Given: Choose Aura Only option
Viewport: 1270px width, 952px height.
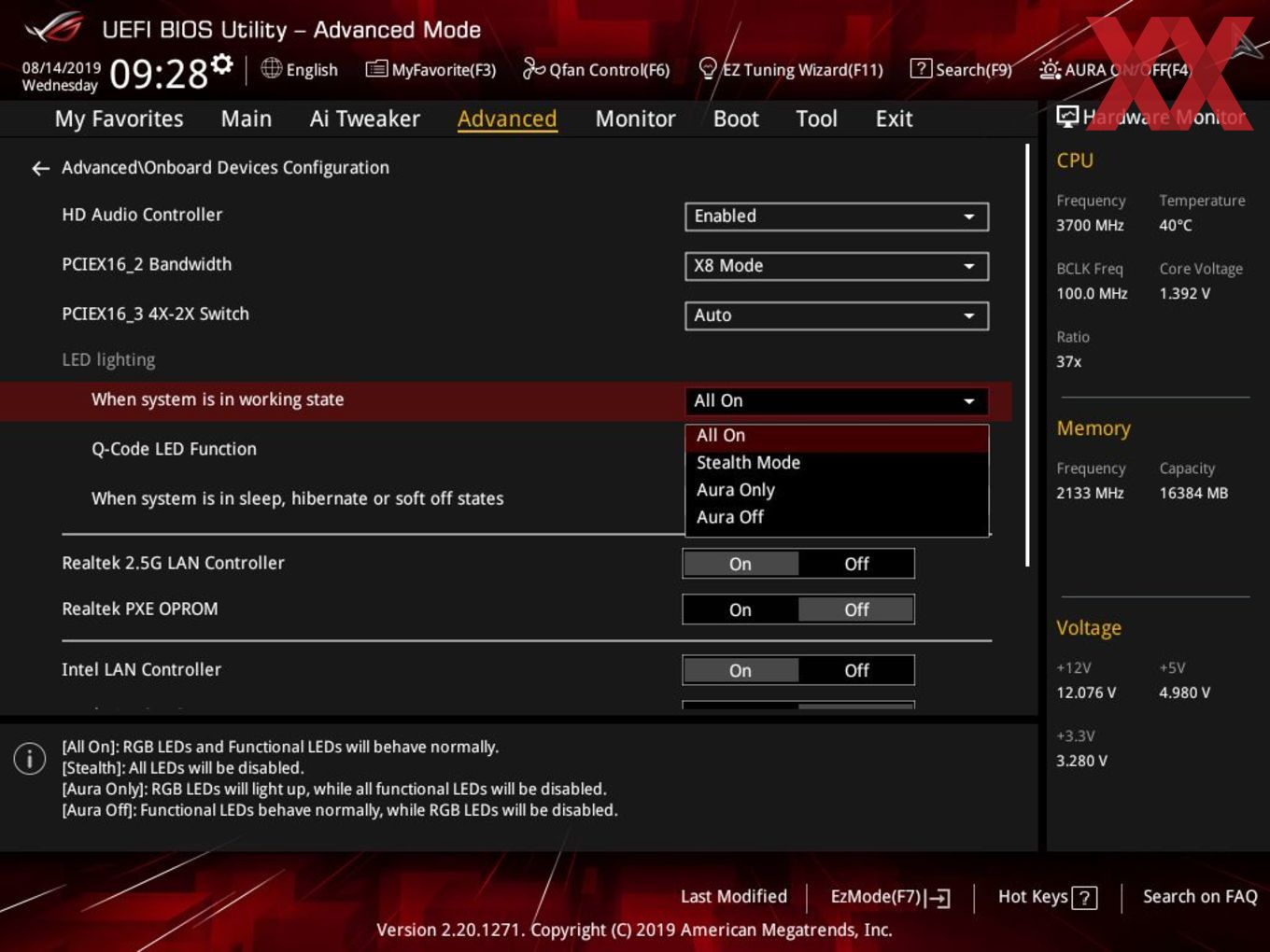Looking at the screenshot, I should click(837, 490).
